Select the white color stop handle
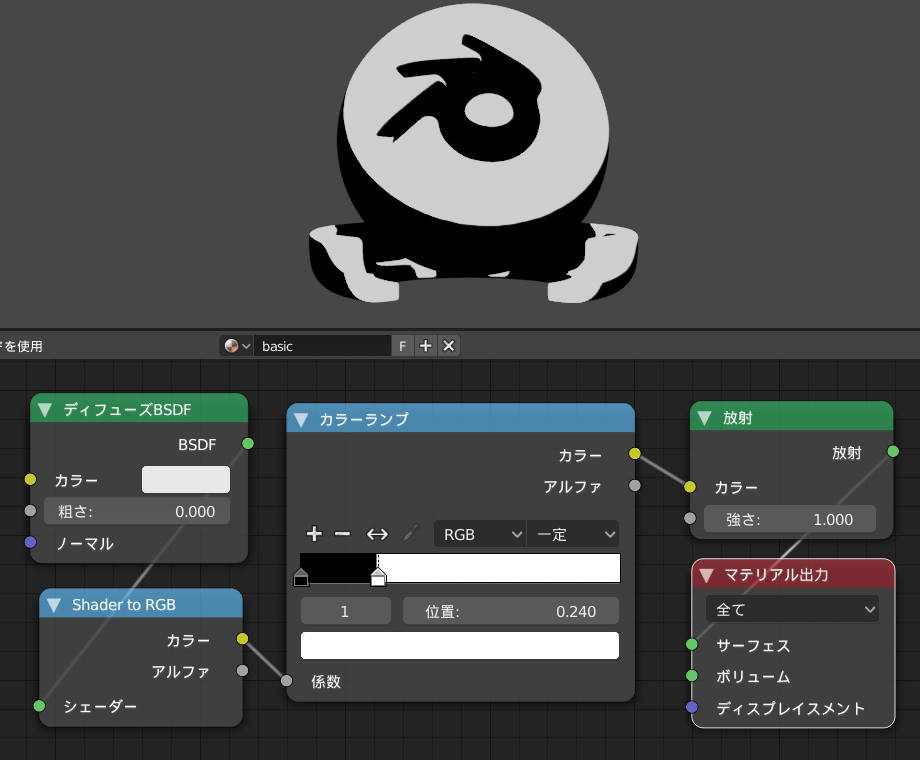The width and height of the screenshot is (920, 760). (x=378, y=577)
